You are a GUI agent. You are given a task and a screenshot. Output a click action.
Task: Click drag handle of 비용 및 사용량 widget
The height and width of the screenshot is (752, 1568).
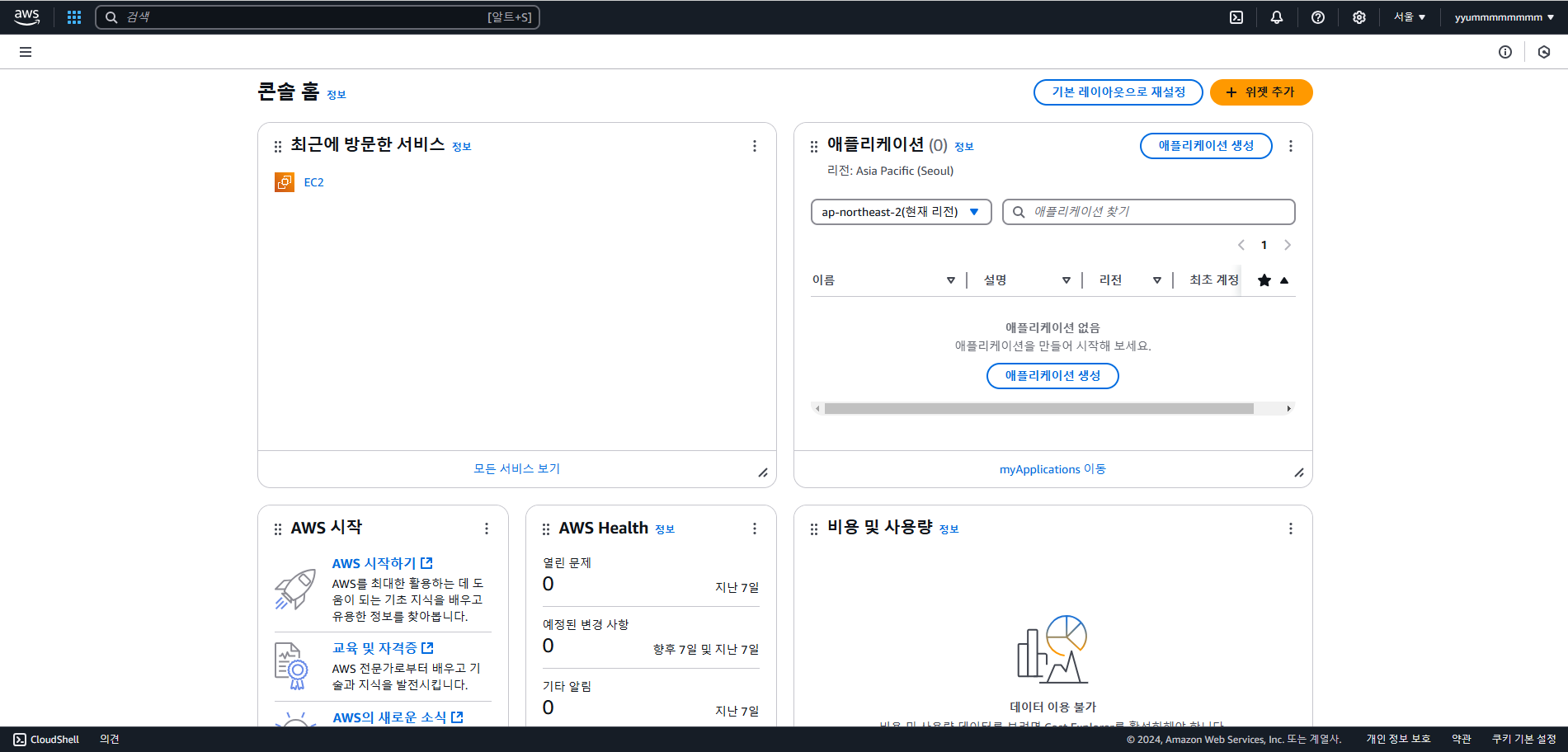814,529
